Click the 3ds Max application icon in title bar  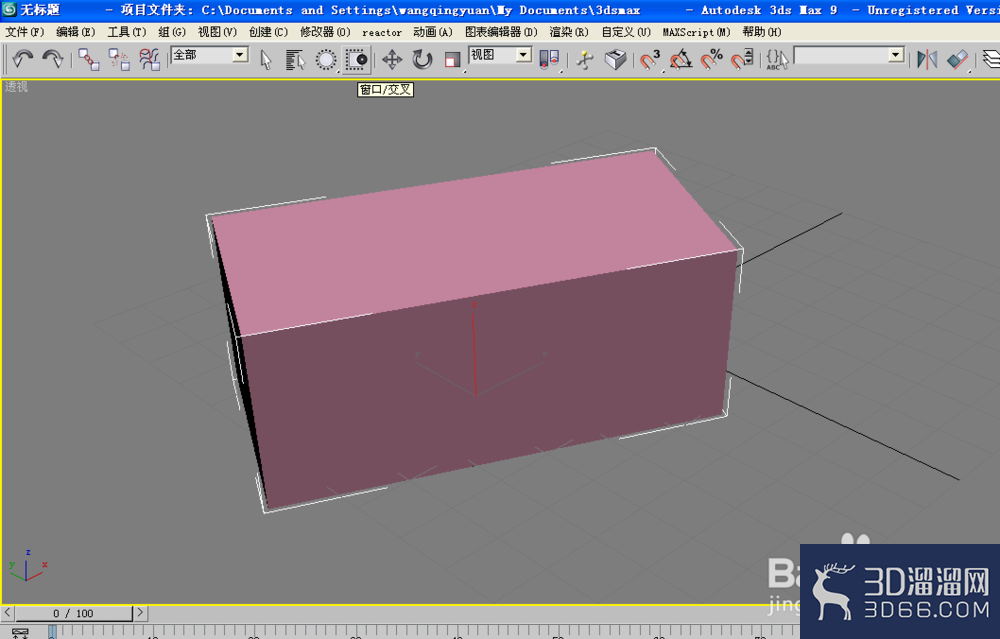click(9, 10)
